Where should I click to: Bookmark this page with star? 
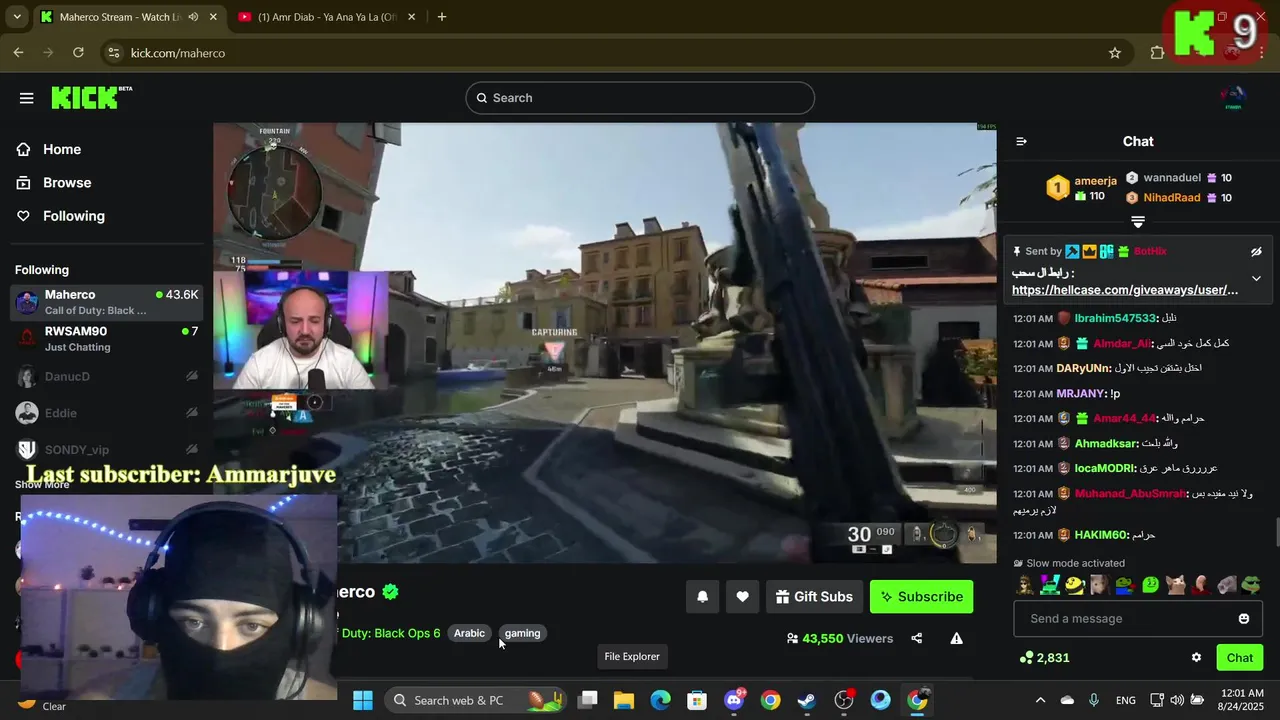tap(1115, 53)
